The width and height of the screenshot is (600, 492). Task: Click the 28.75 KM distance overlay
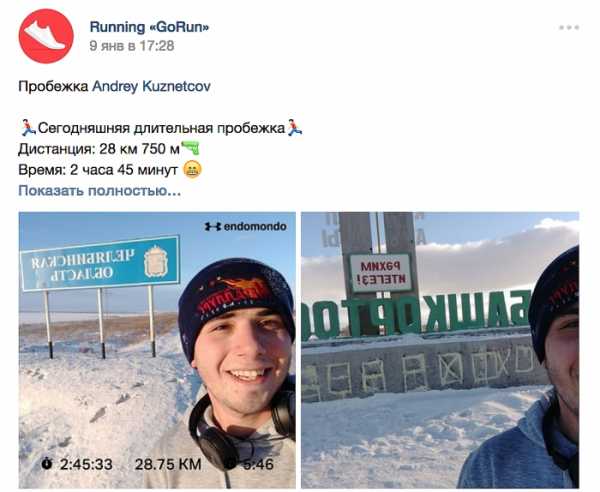pyautogui.click(x=168, y=464)
